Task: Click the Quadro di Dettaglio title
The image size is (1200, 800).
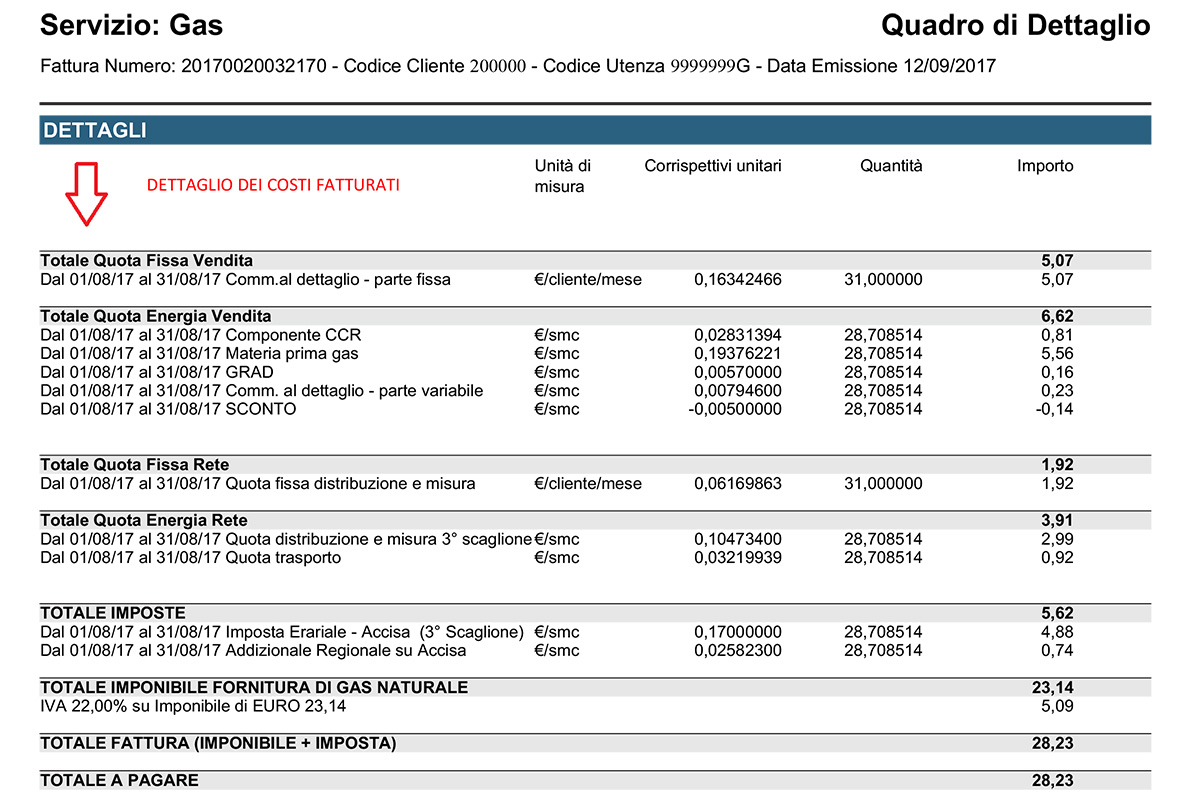Action: pos(1016,26)
